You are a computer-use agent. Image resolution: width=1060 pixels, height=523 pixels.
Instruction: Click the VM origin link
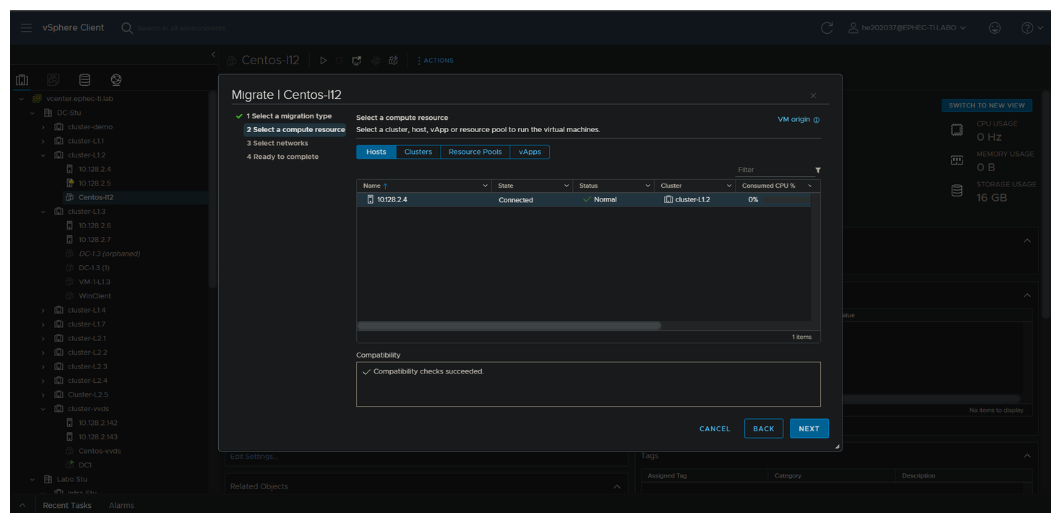click(794, 120)
